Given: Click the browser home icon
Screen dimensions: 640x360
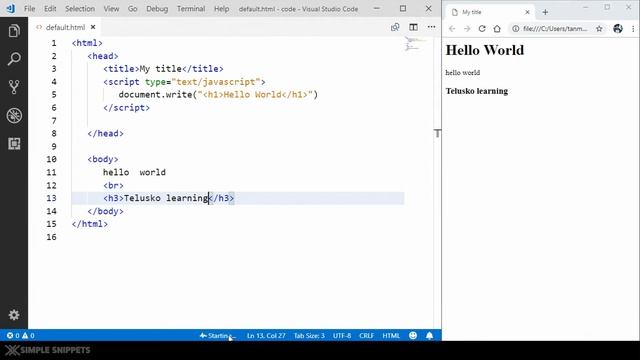Looking at the screenshot, I should coord(497,29).
